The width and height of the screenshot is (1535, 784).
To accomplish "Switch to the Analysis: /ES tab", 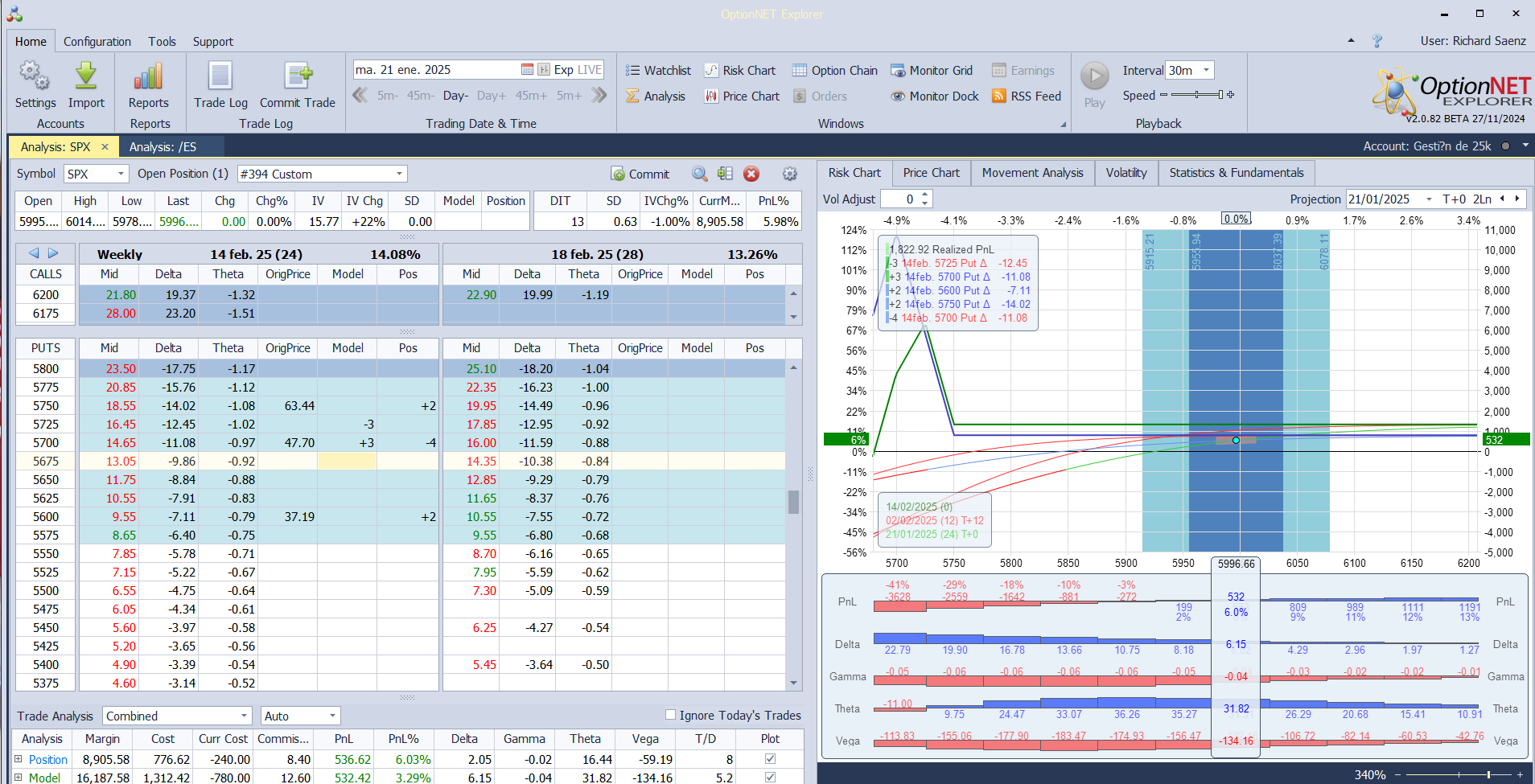I will point(163,147).
